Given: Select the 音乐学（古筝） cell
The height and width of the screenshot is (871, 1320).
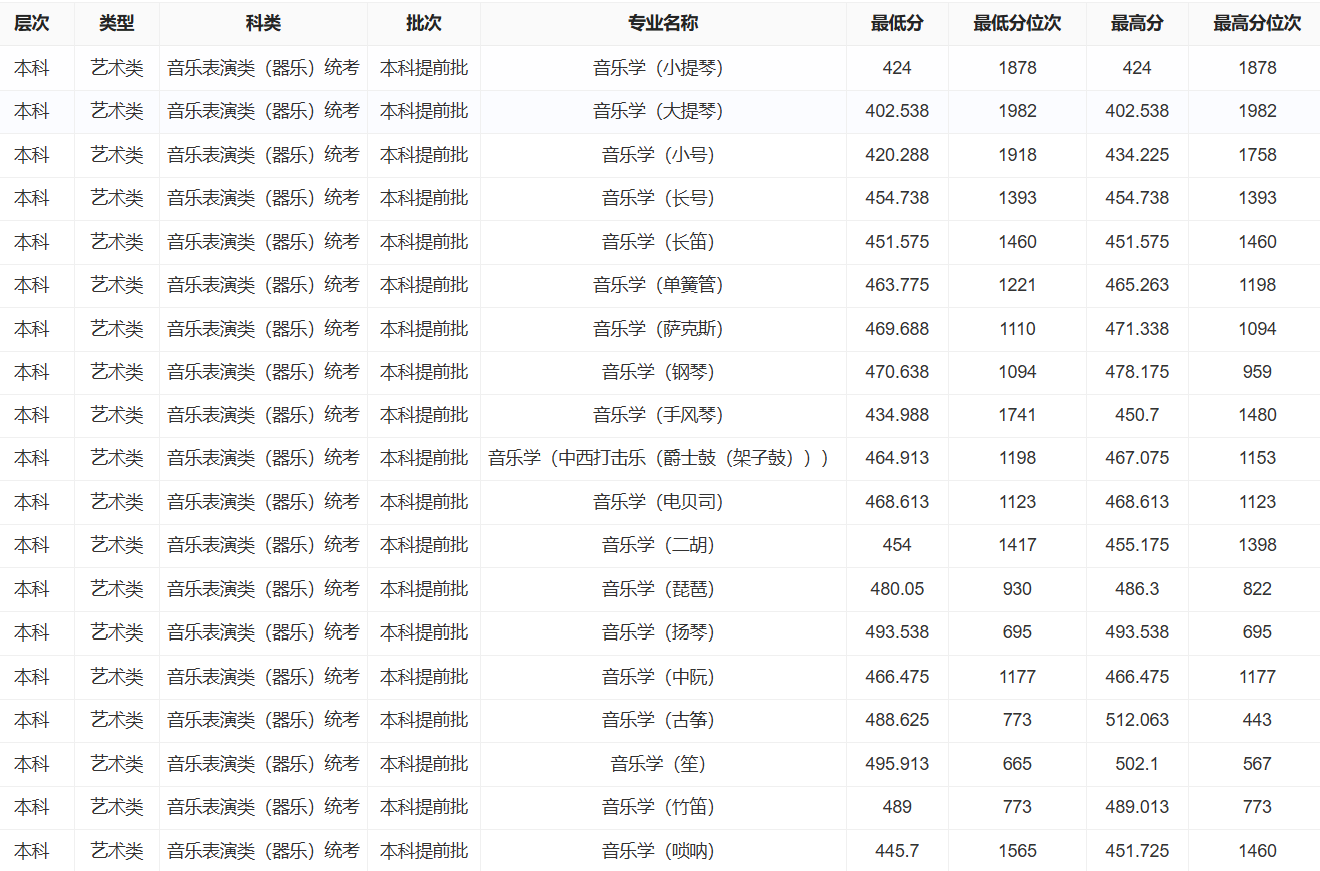Looking at the screenshot, I should click(663, 720).
